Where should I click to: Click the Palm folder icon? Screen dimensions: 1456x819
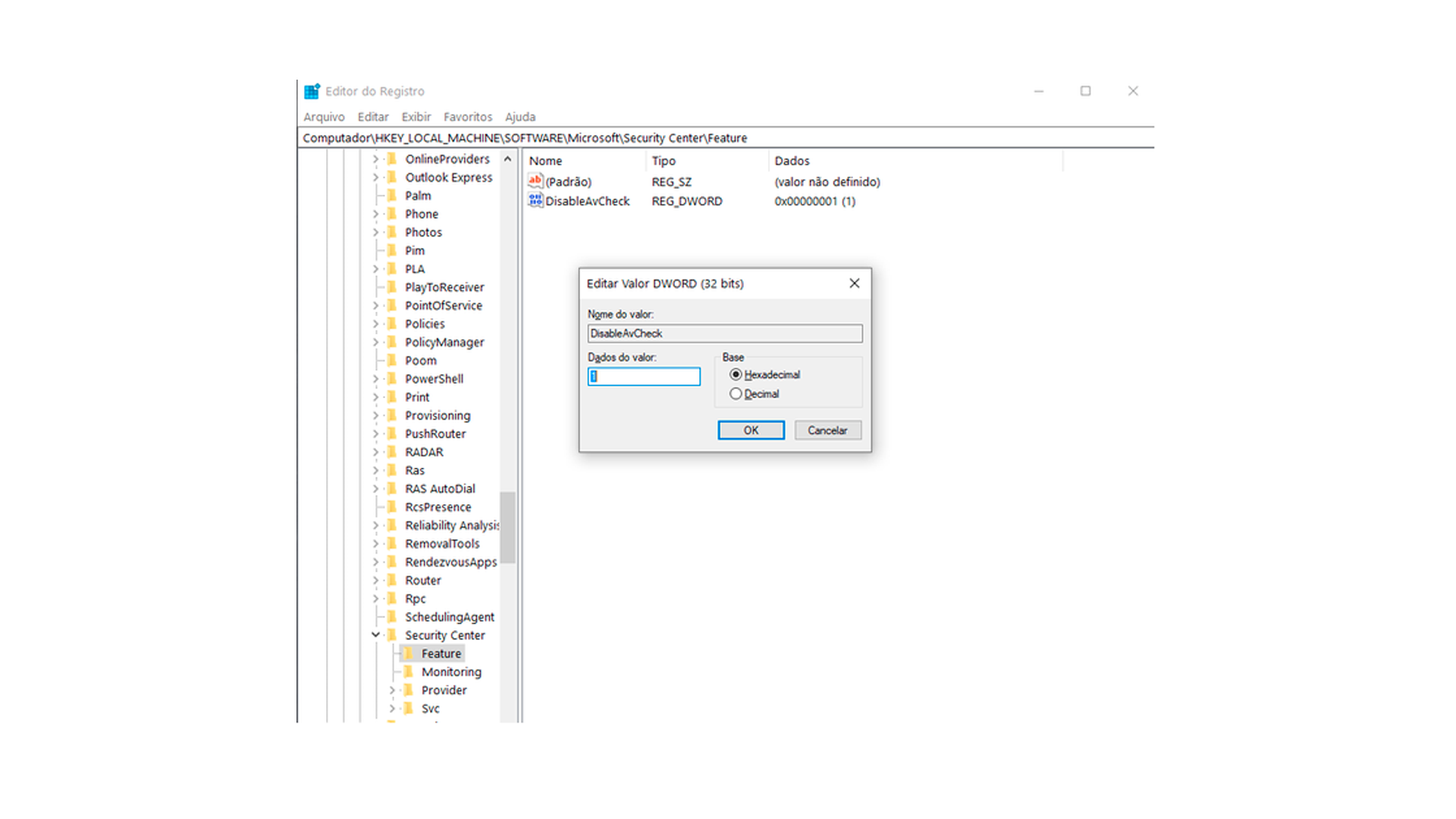pos(392,196)
